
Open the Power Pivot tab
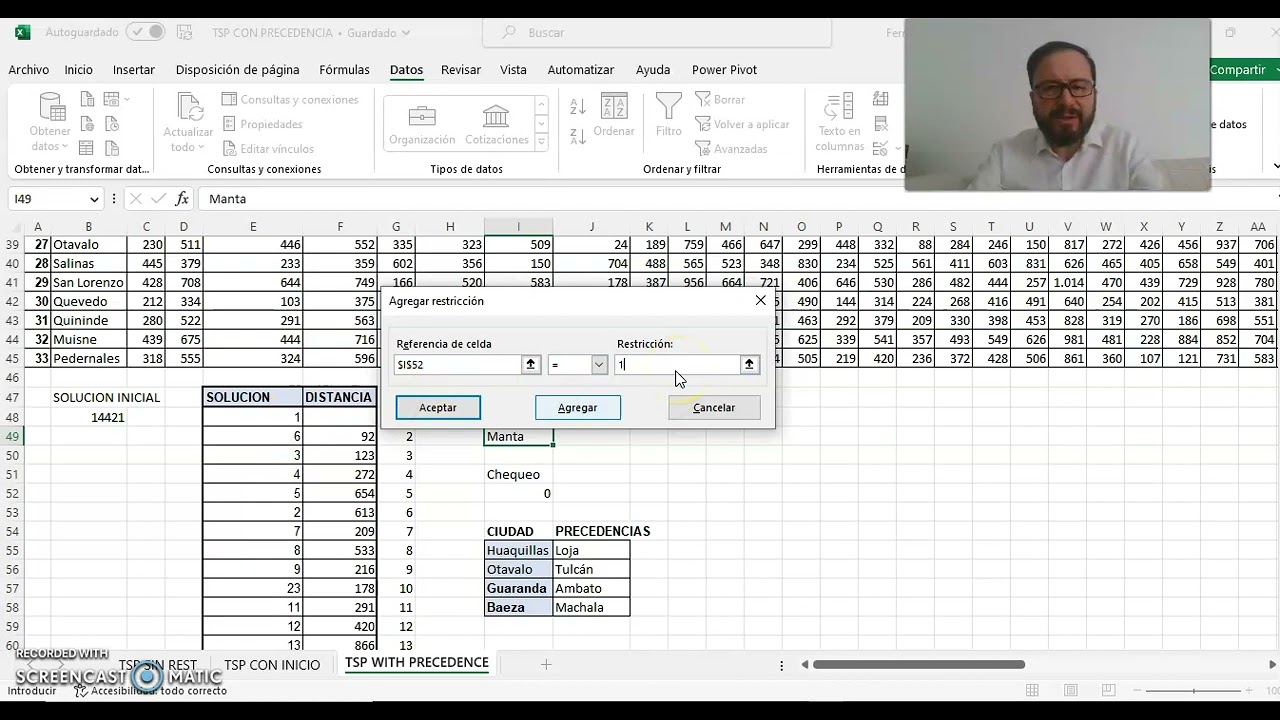click(724, 70)
